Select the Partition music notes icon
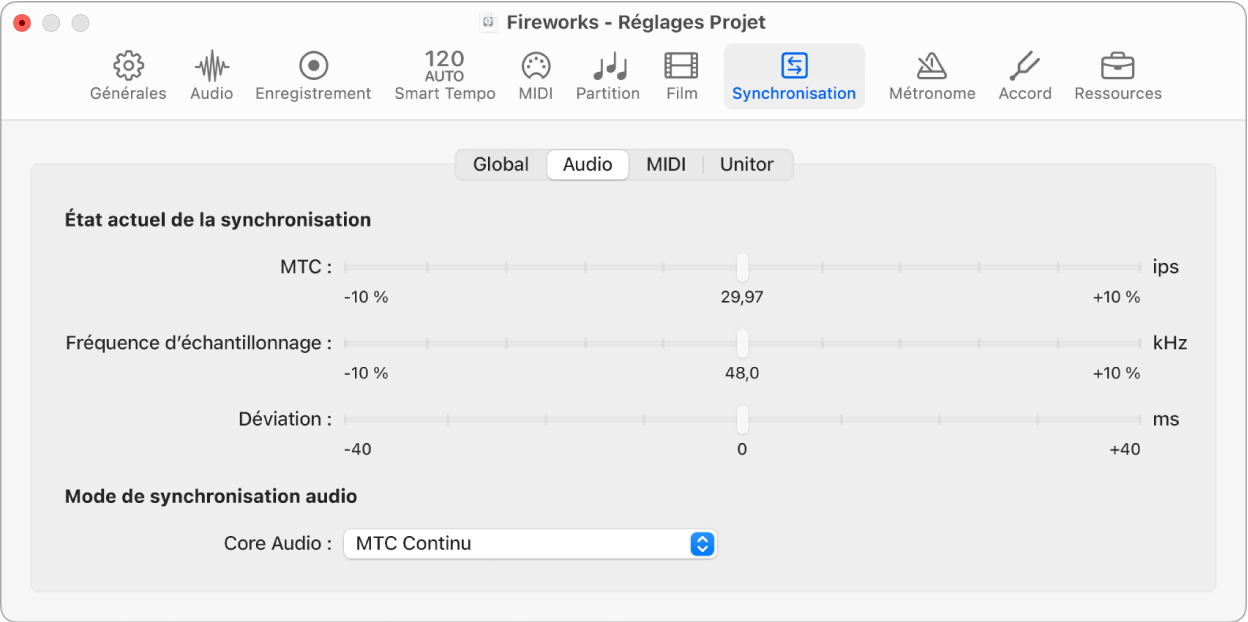Screen dimensions: 1248x622 click(608, 67)
